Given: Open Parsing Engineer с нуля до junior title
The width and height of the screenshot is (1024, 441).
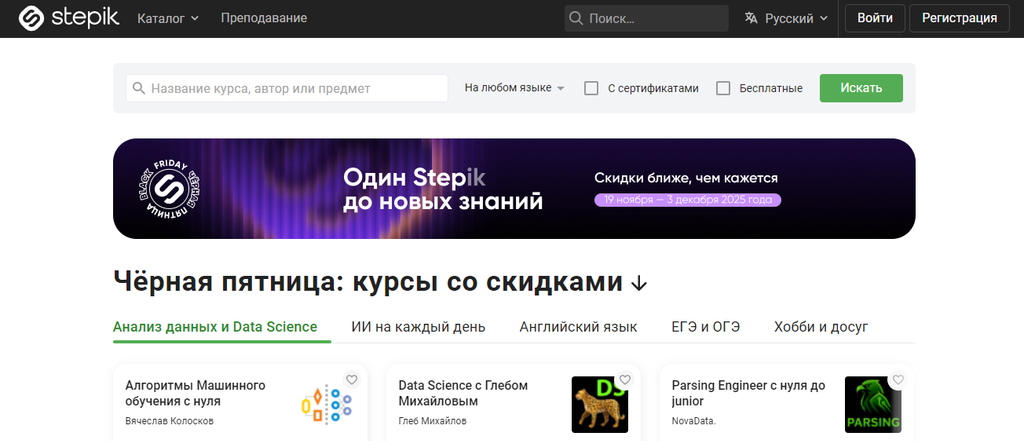Looking at the screenshot, I should (x=748, y=393).
